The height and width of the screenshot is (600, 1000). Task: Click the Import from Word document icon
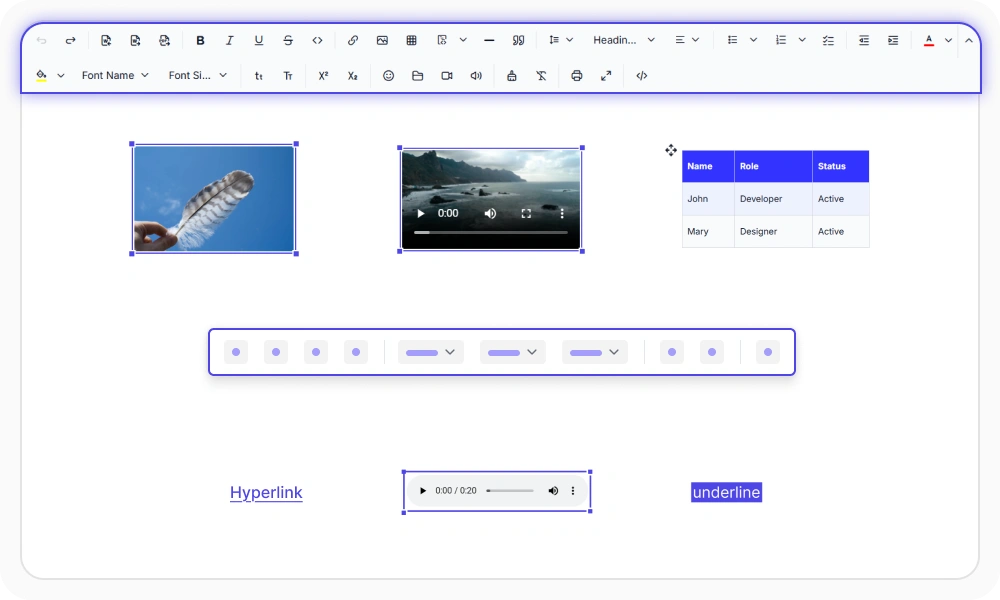tap(106, 40)
